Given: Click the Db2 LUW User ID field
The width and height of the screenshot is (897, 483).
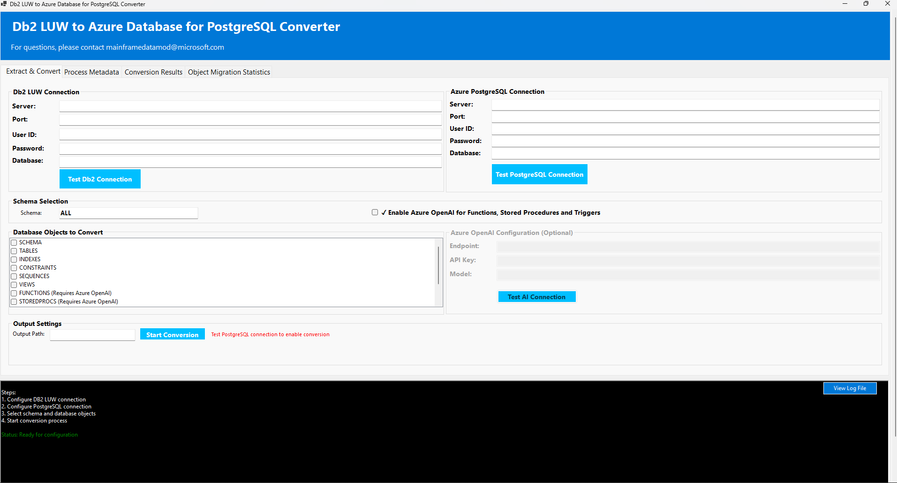Looking at the screenshot, I should (x=250, y=134).
